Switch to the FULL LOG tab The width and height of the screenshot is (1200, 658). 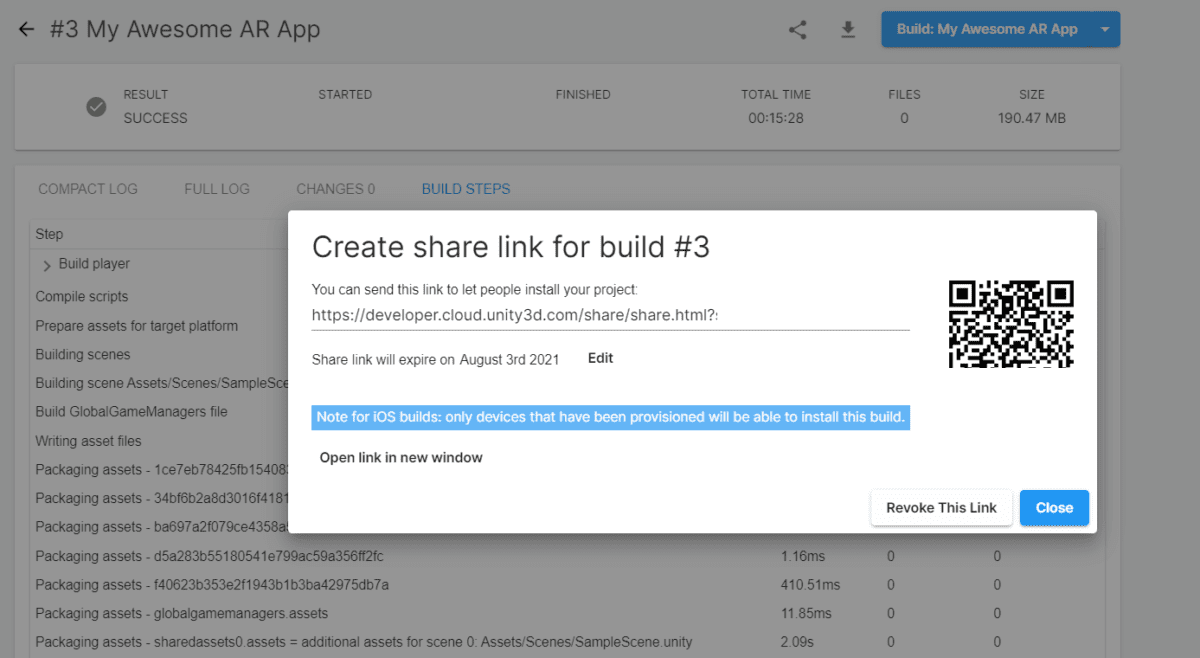[216, 188]
